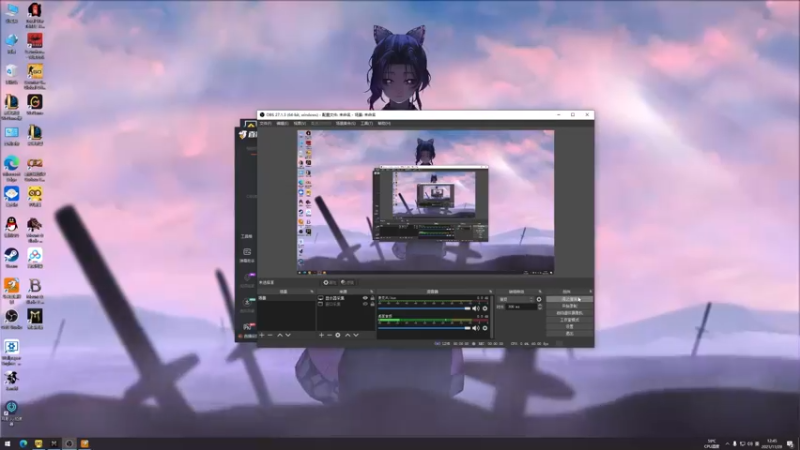The width and height of the screenshot is (800, 450).
Task: Open OBS Settings from Controls
Action: click(569, 327)
